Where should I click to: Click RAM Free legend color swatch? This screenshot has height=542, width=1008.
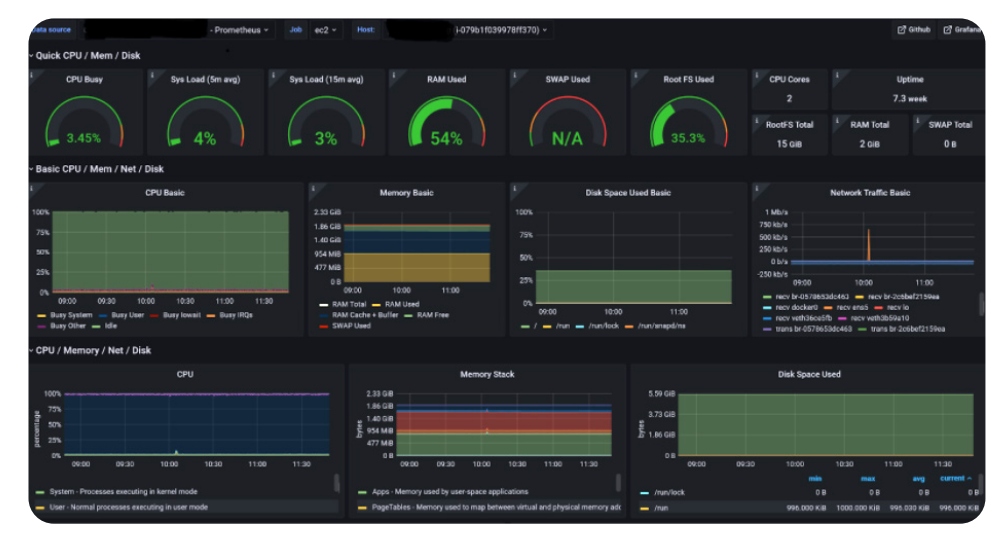coord(408,316)
